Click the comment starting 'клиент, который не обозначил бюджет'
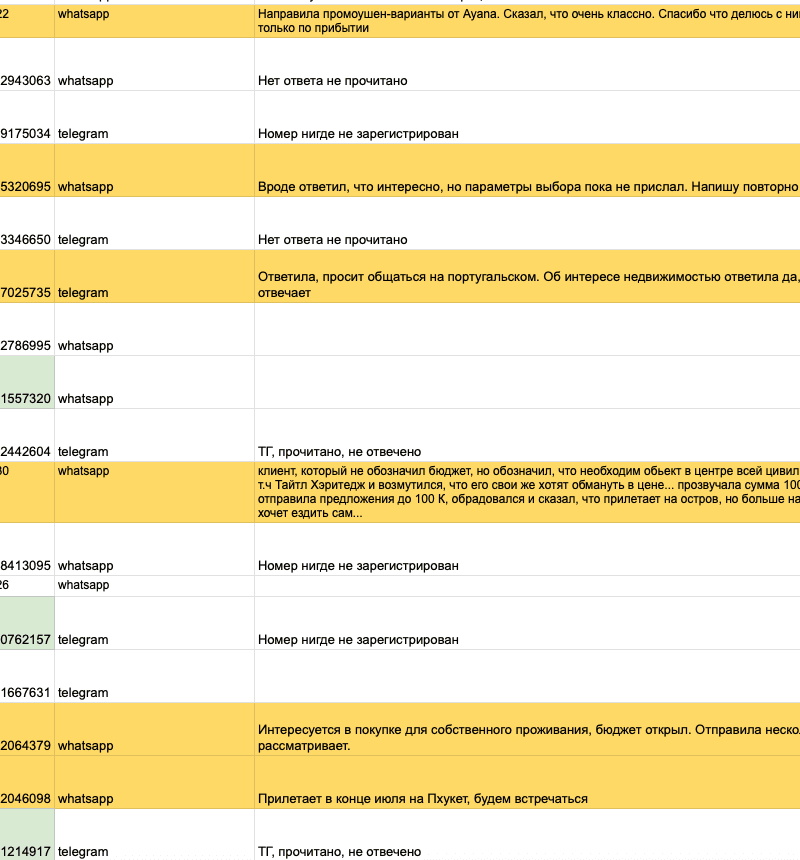 click(x=527, y=492)
